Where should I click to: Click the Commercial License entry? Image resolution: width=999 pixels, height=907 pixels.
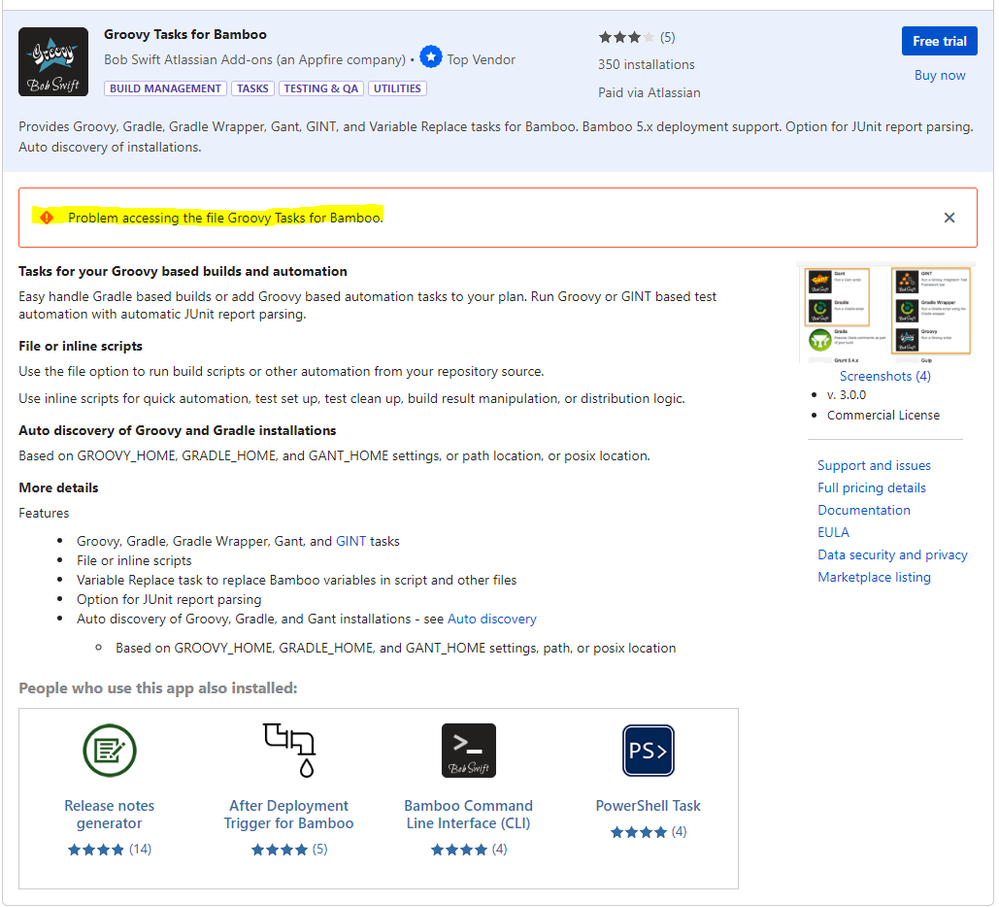tap(883, 415)
